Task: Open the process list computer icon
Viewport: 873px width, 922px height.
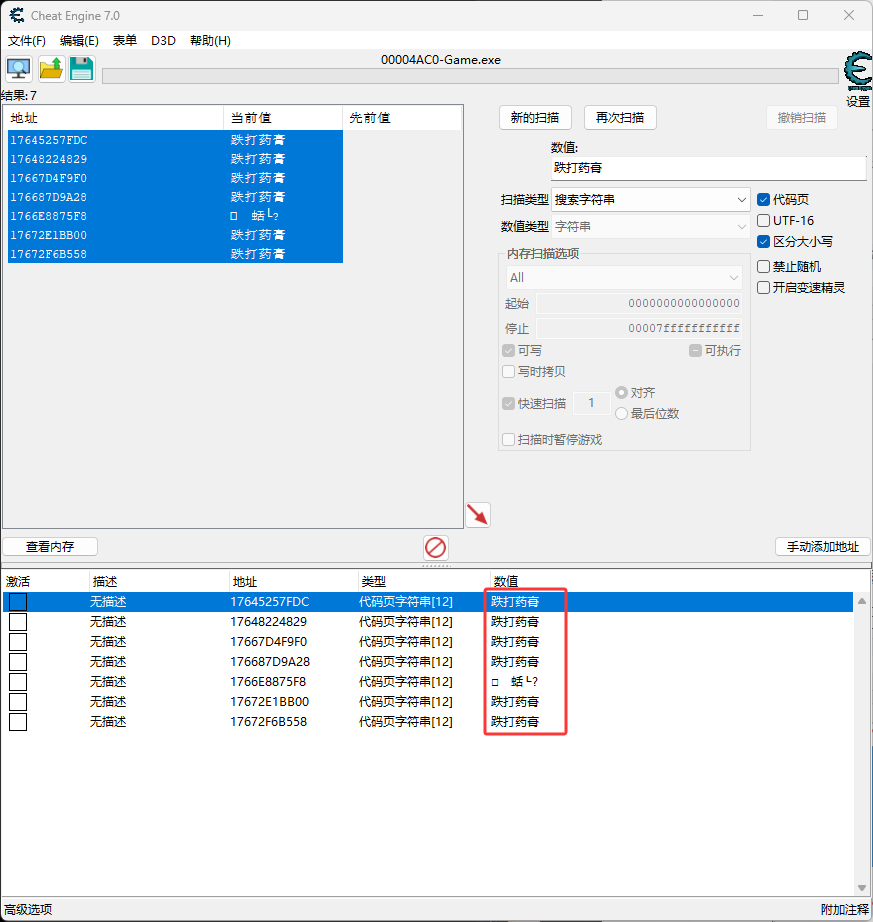Action: [x=19, y=69]
